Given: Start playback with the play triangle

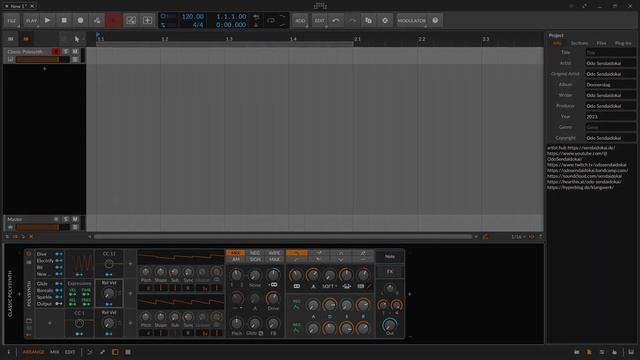Looking at the screenshot, I should tap(47, 20).
